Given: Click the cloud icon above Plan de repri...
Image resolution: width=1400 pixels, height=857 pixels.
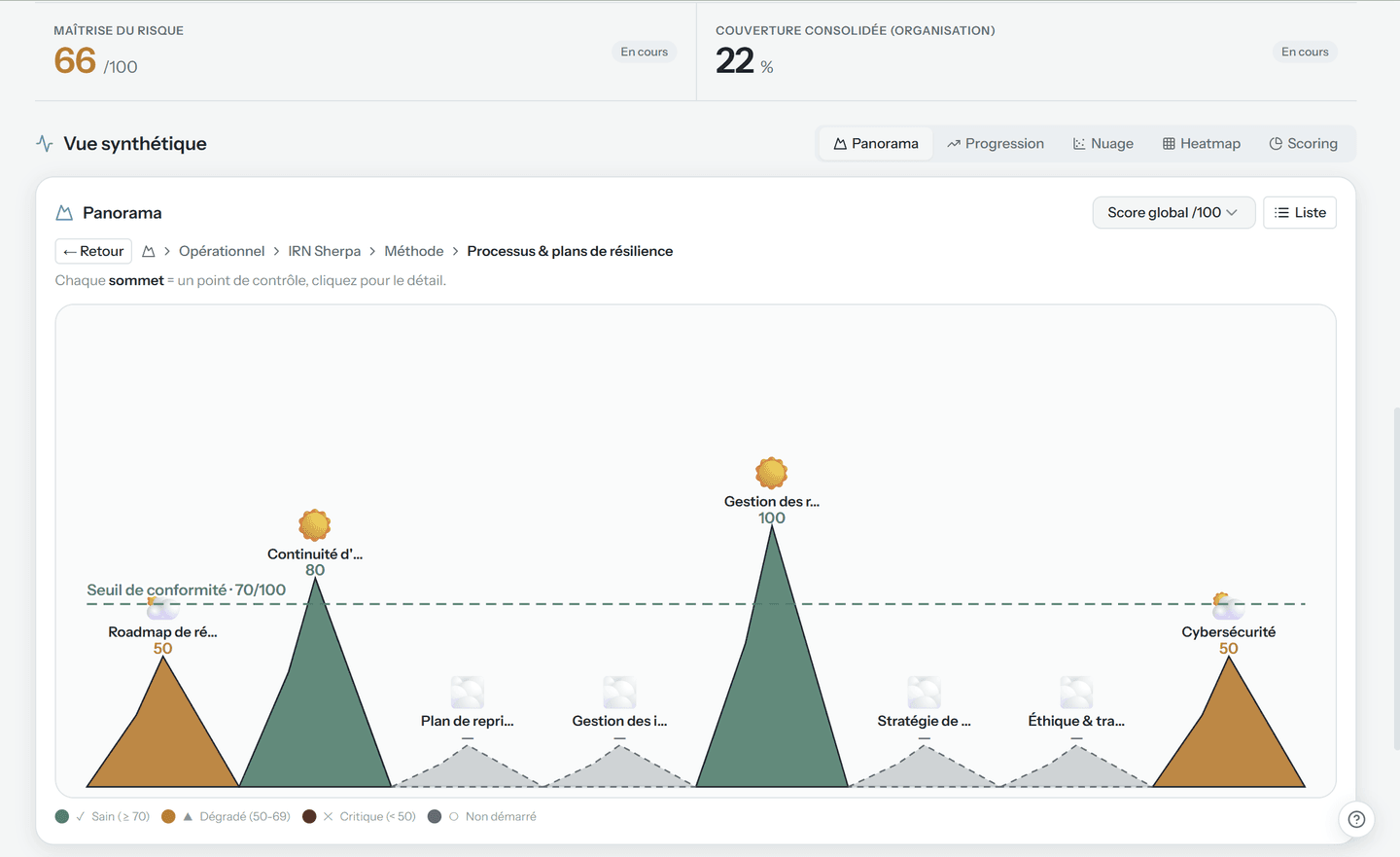Looking at the screenshot, I should point(468,693).
